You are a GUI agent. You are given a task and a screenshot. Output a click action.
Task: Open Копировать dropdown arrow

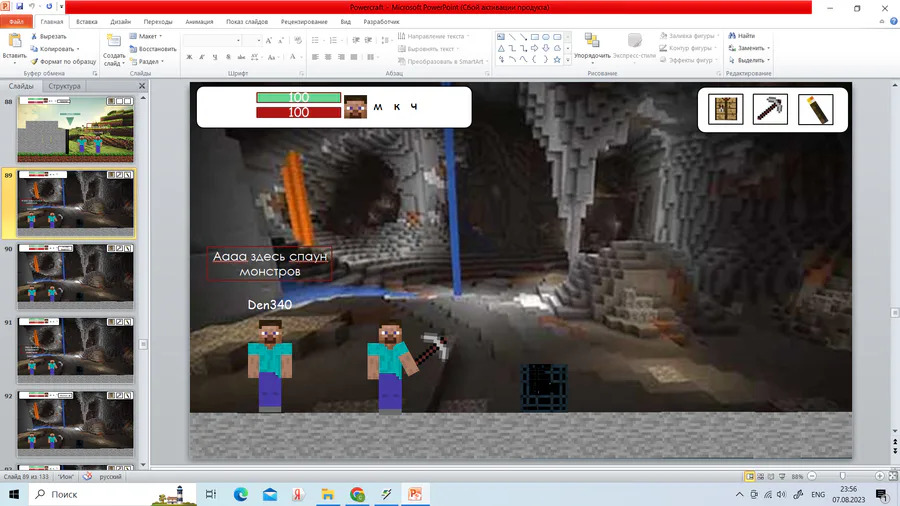coord(78,49)
